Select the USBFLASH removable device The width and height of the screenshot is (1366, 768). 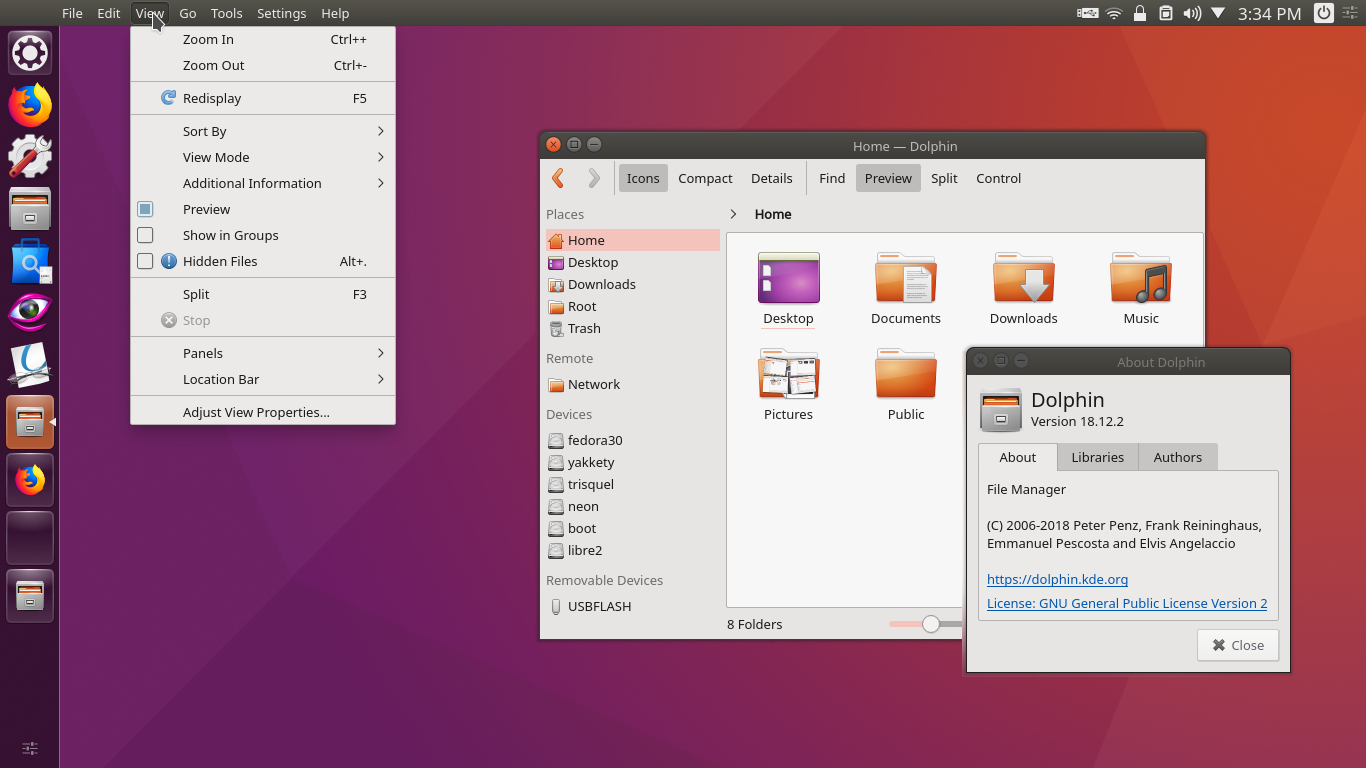click(x=632, y=606)
